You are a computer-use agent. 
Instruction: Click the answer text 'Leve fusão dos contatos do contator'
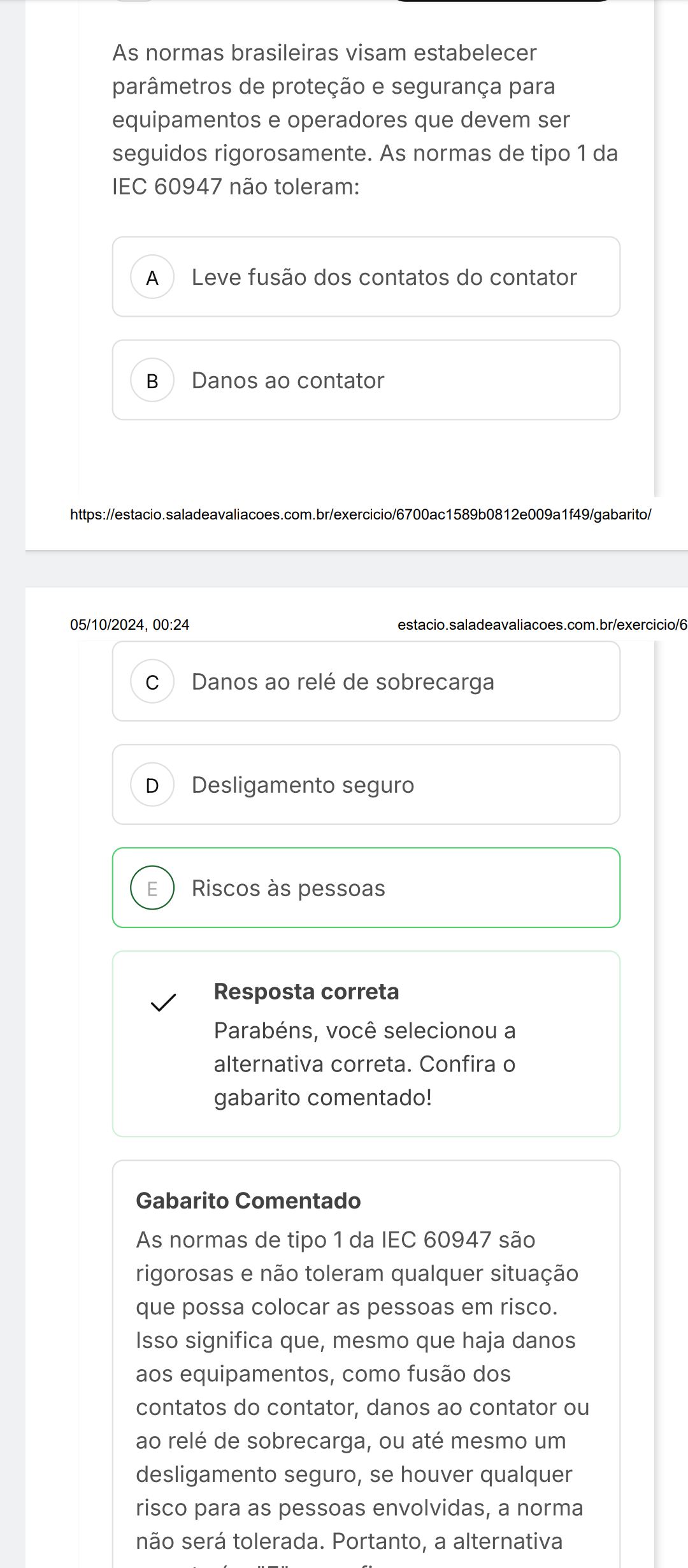(384, 277)
